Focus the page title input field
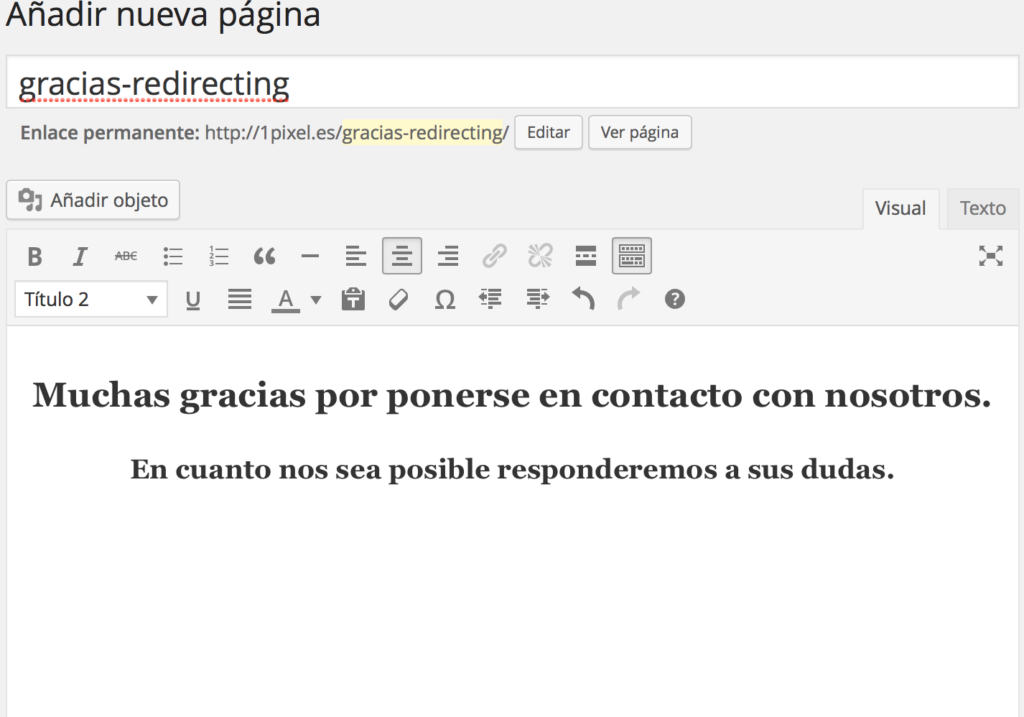1024x717 pixels. [x=512, y=82]
